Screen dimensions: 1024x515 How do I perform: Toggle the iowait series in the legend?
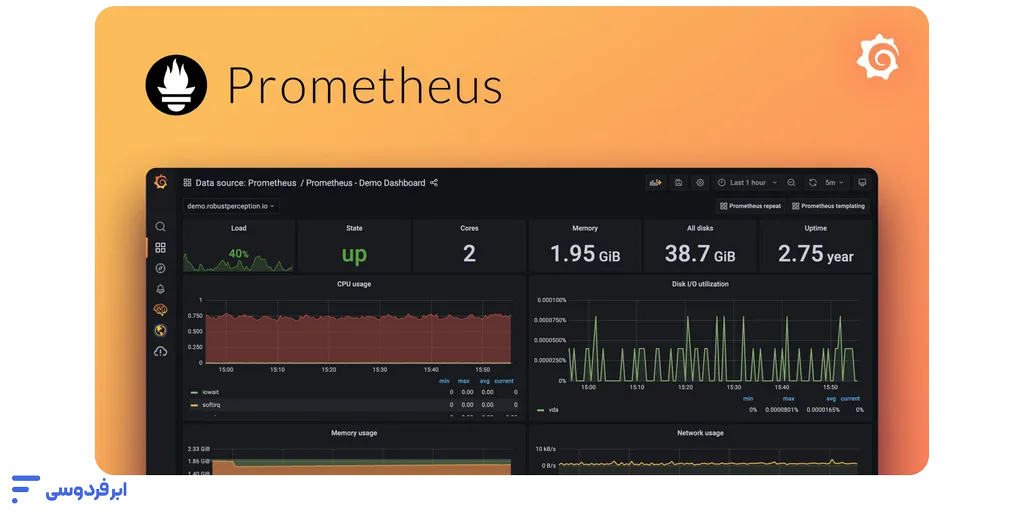[x=210, y=392]
